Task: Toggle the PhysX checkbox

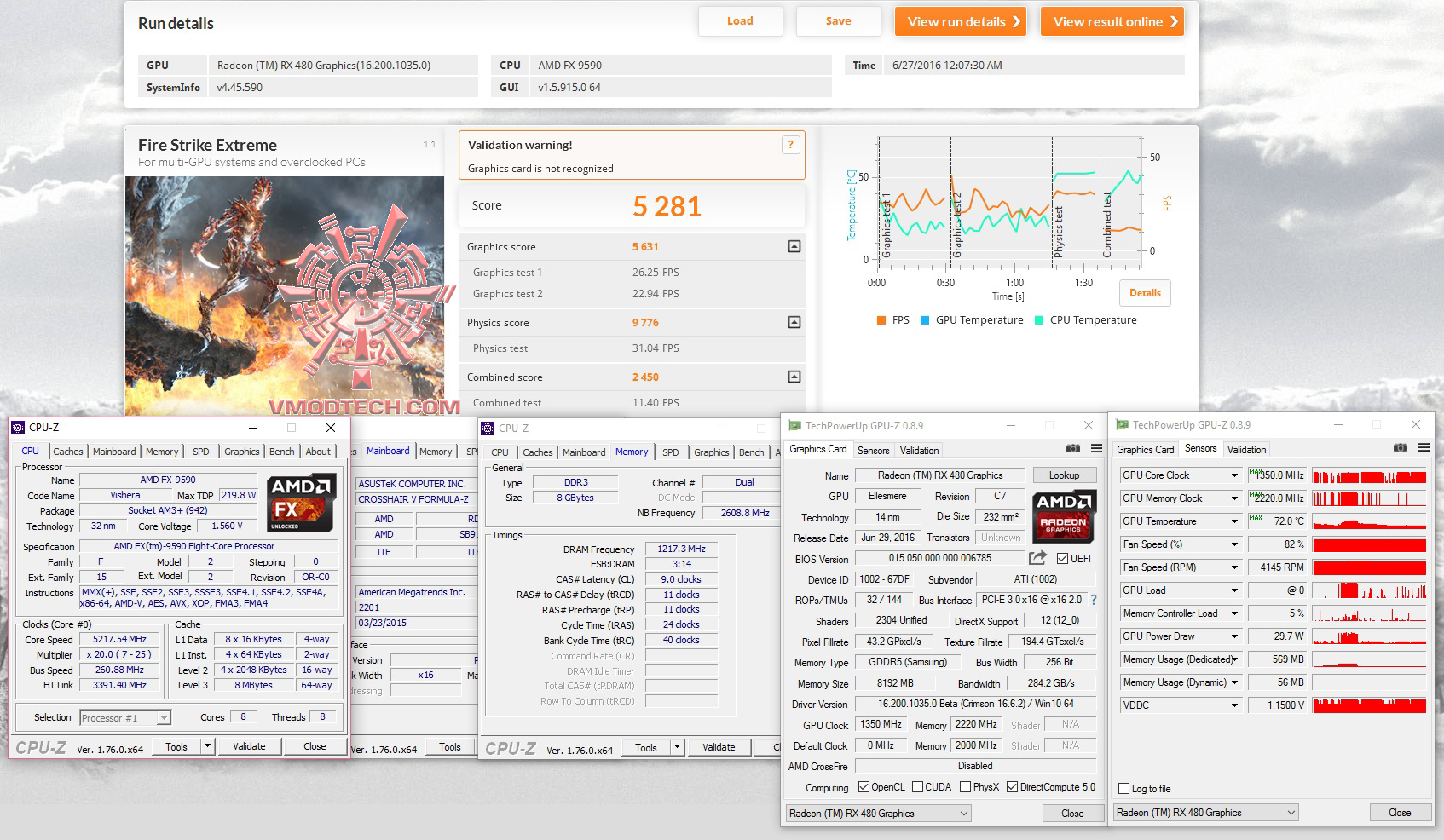Action: point(966,787)
